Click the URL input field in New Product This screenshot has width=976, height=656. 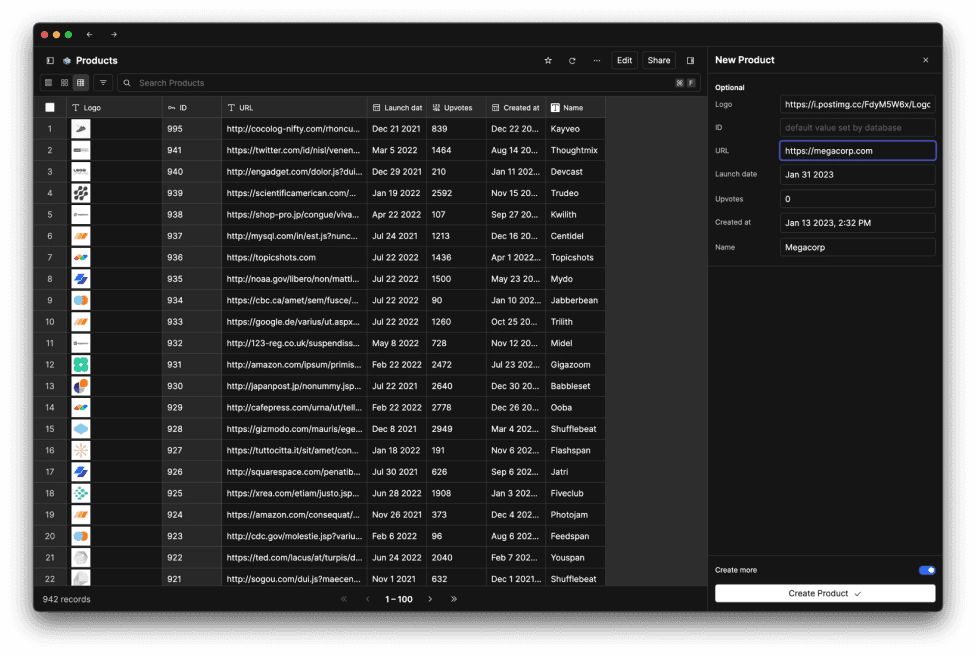(x=857, y=149)
